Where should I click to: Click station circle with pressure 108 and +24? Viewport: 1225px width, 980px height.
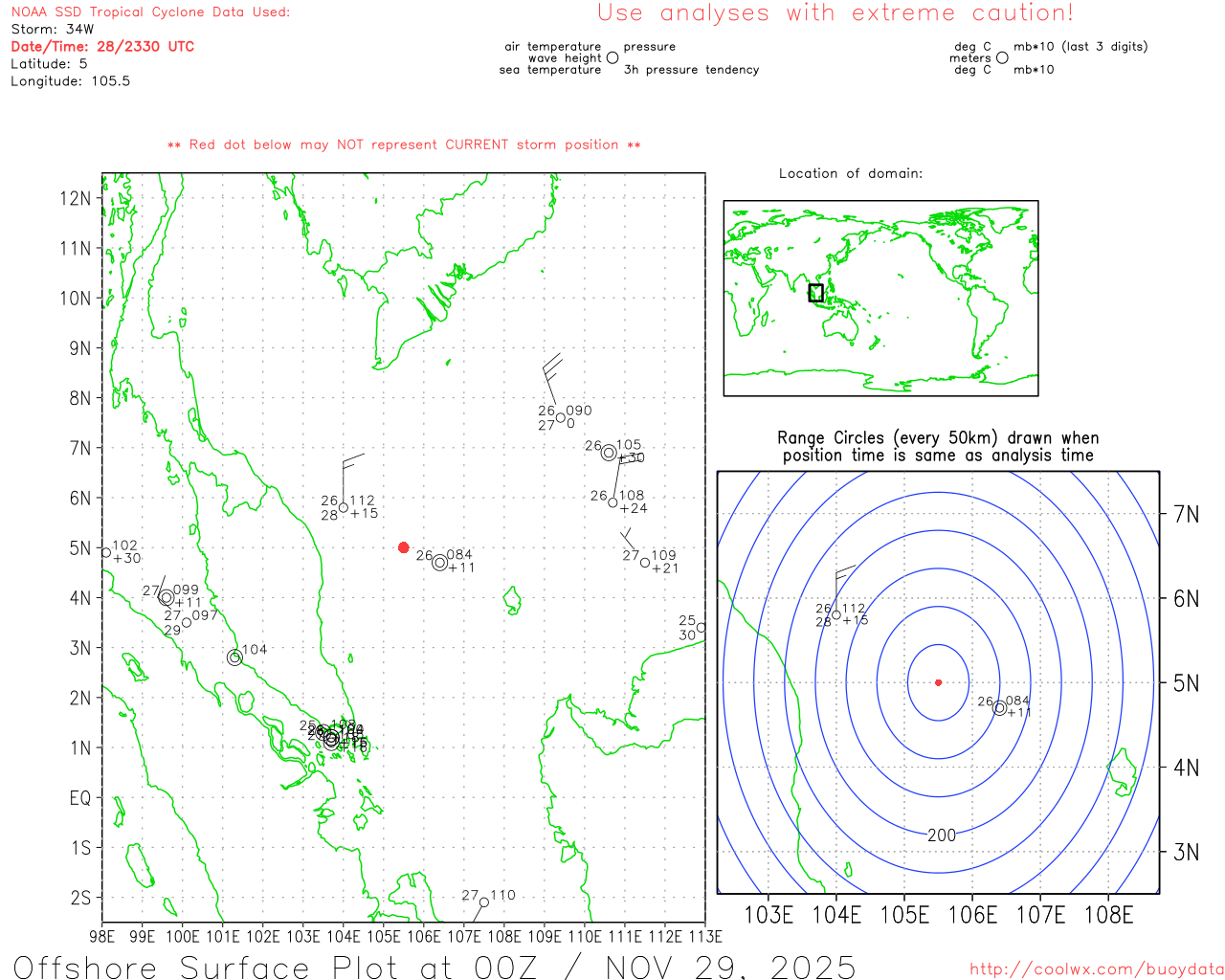tap(612, 502)
